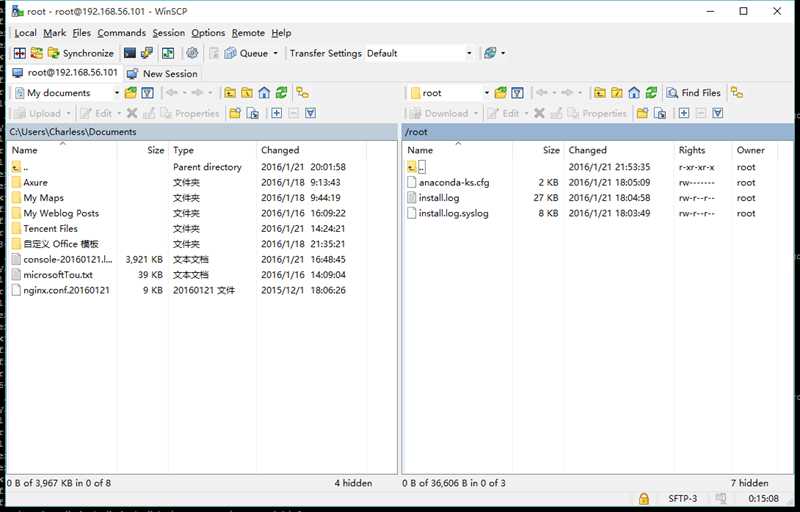Expand the arrow next to globe session icon
Screen dimensions: 800x512
(503, 53)
